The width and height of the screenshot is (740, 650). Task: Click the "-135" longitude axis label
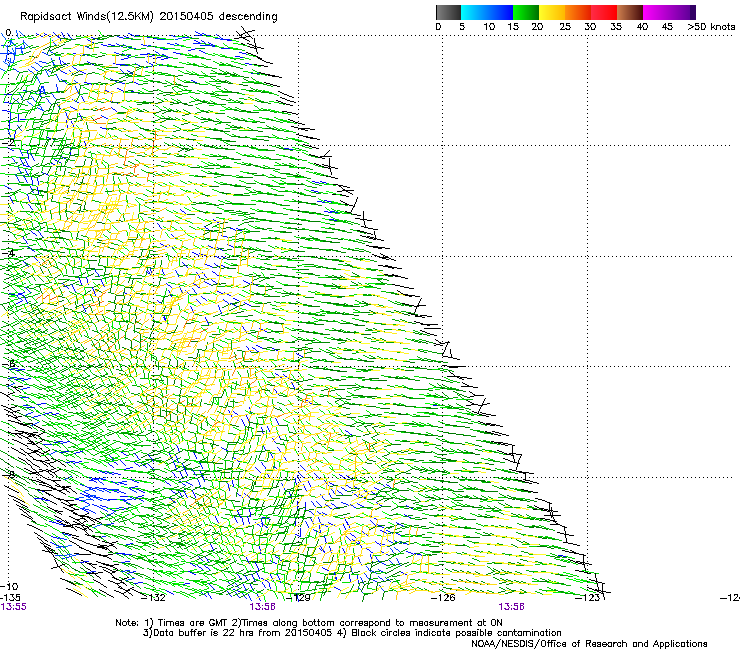pos(10,598)
